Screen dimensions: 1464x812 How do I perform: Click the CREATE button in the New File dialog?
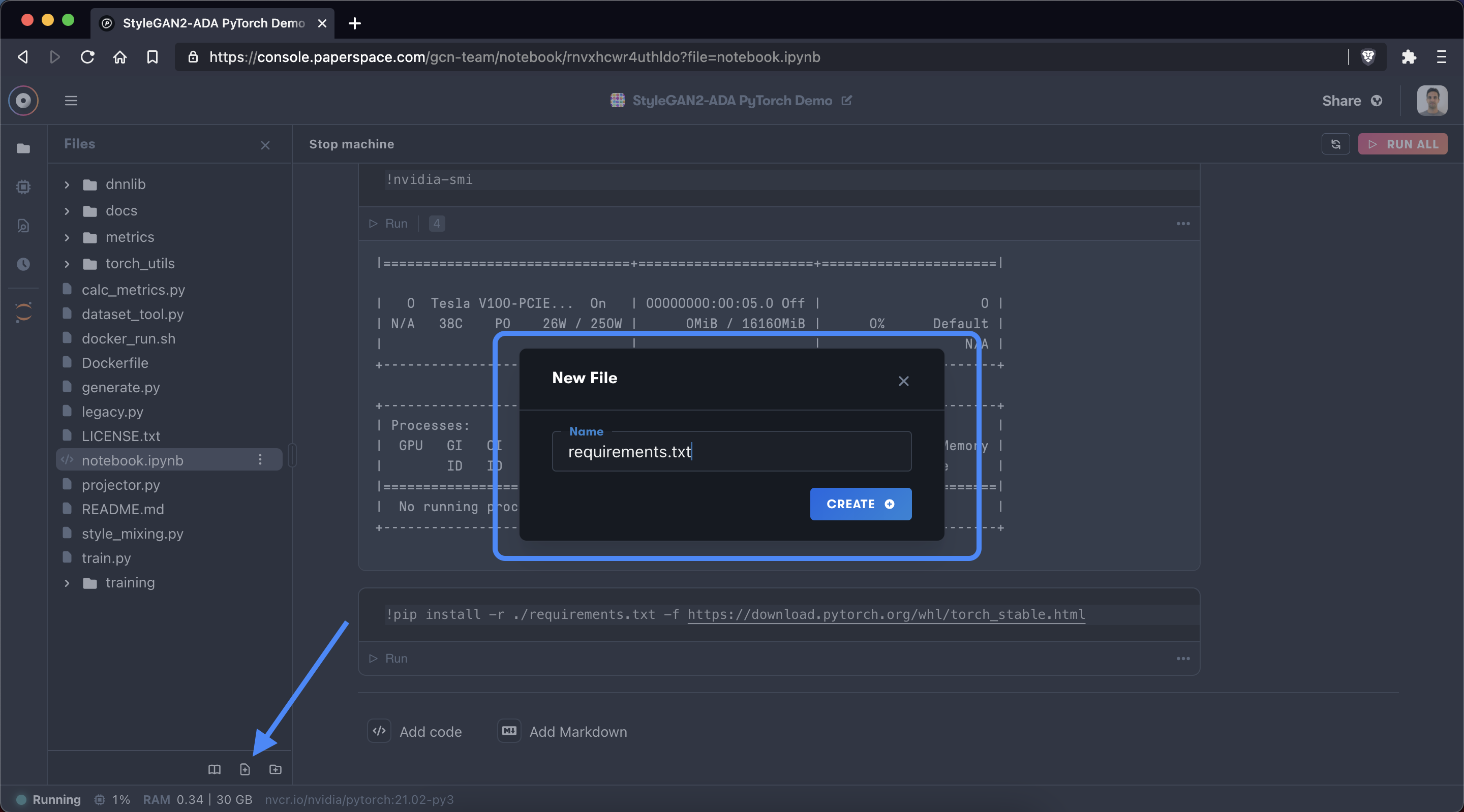[x=860, y=504]
